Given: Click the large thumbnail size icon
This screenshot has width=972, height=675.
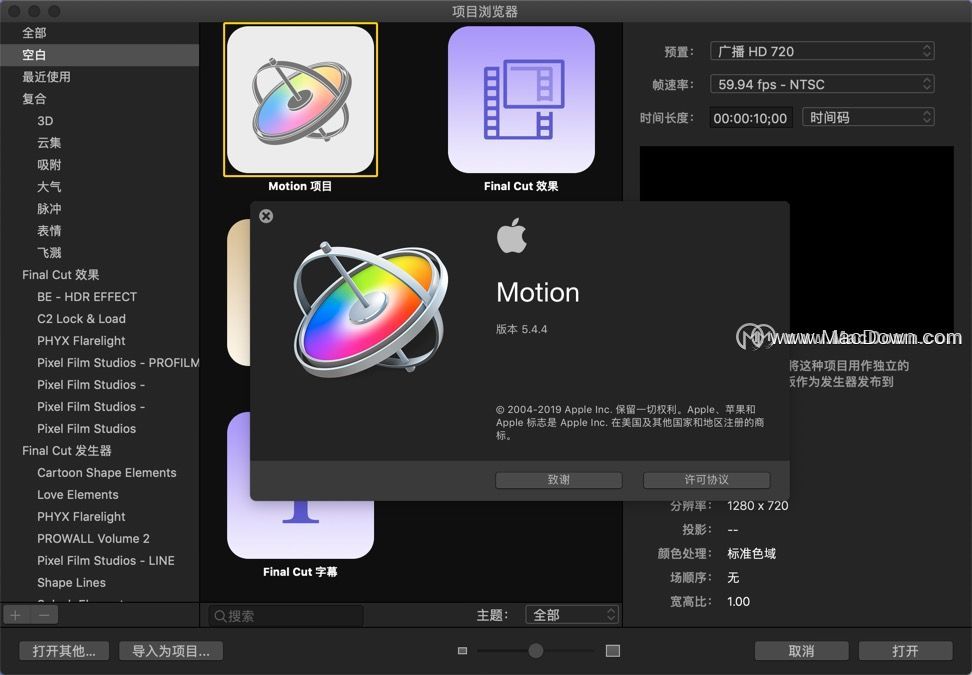Looking at the screenshot, I should pyautogui.click(x=612, y=651).
